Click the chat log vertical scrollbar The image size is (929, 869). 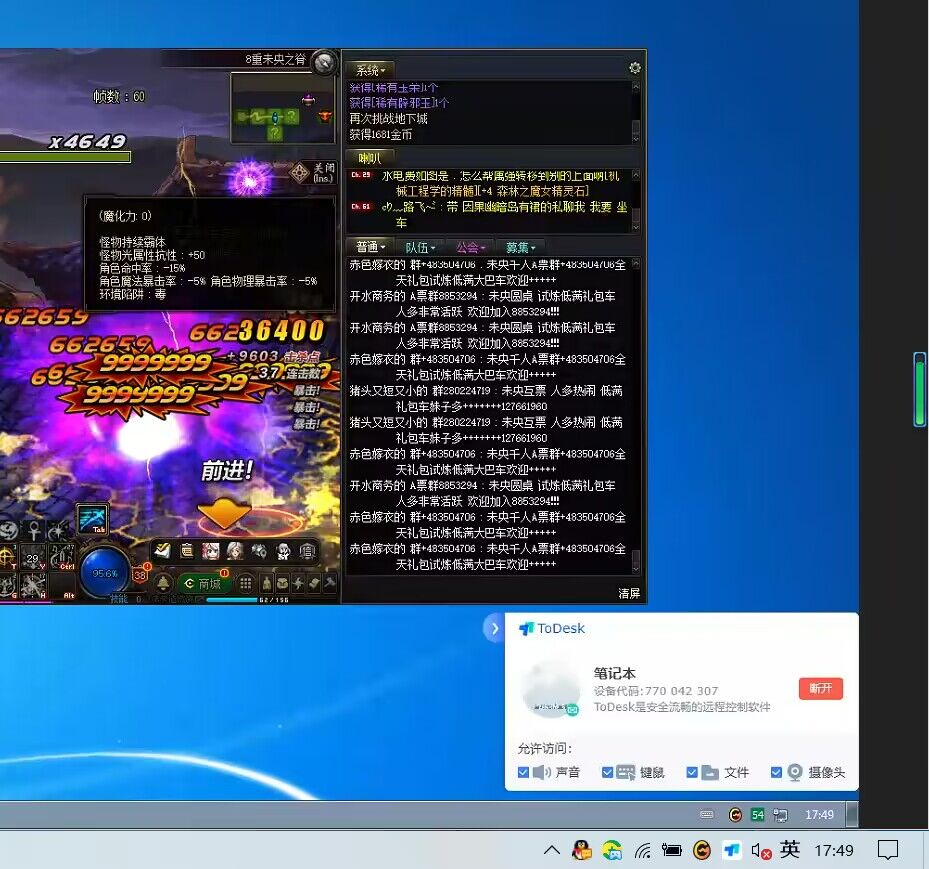pyautogui.click(x=636, y=416)
